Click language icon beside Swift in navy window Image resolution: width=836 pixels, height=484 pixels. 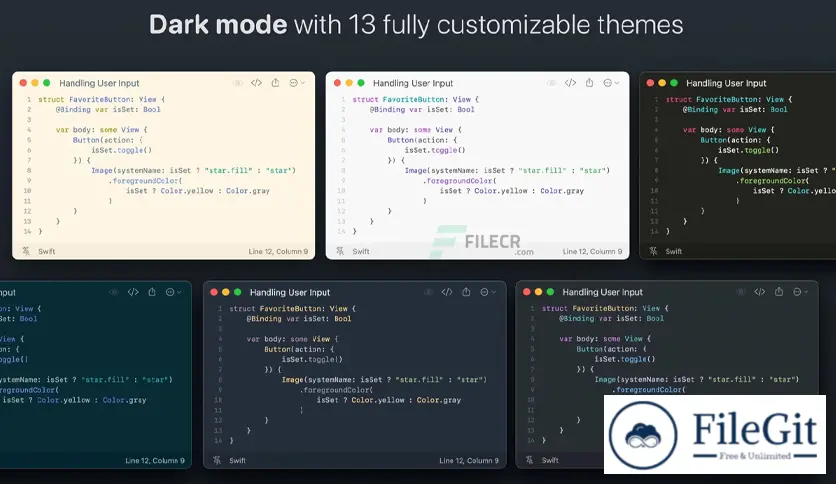coord(217,460)
